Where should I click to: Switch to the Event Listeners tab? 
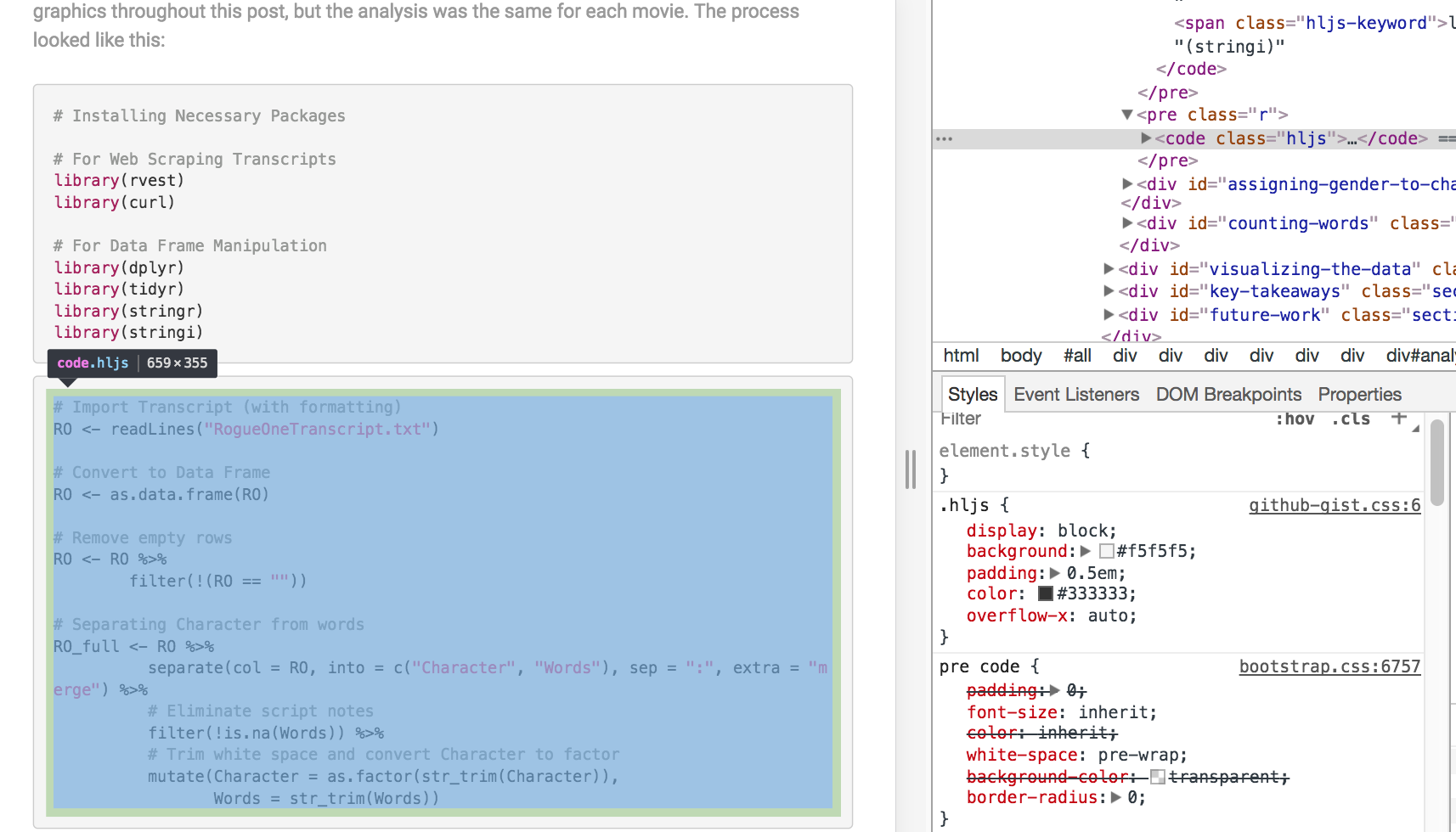(x=1075, y=394)
